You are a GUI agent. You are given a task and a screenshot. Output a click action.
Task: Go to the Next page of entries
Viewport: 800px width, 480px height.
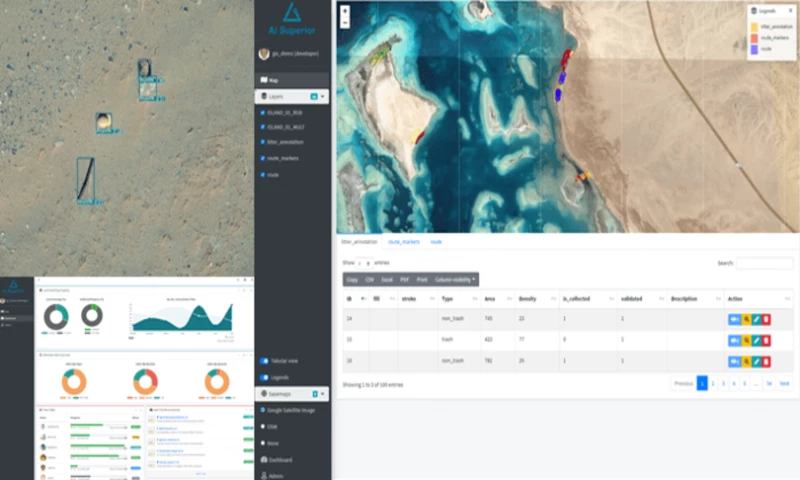[x=785, y=383]
